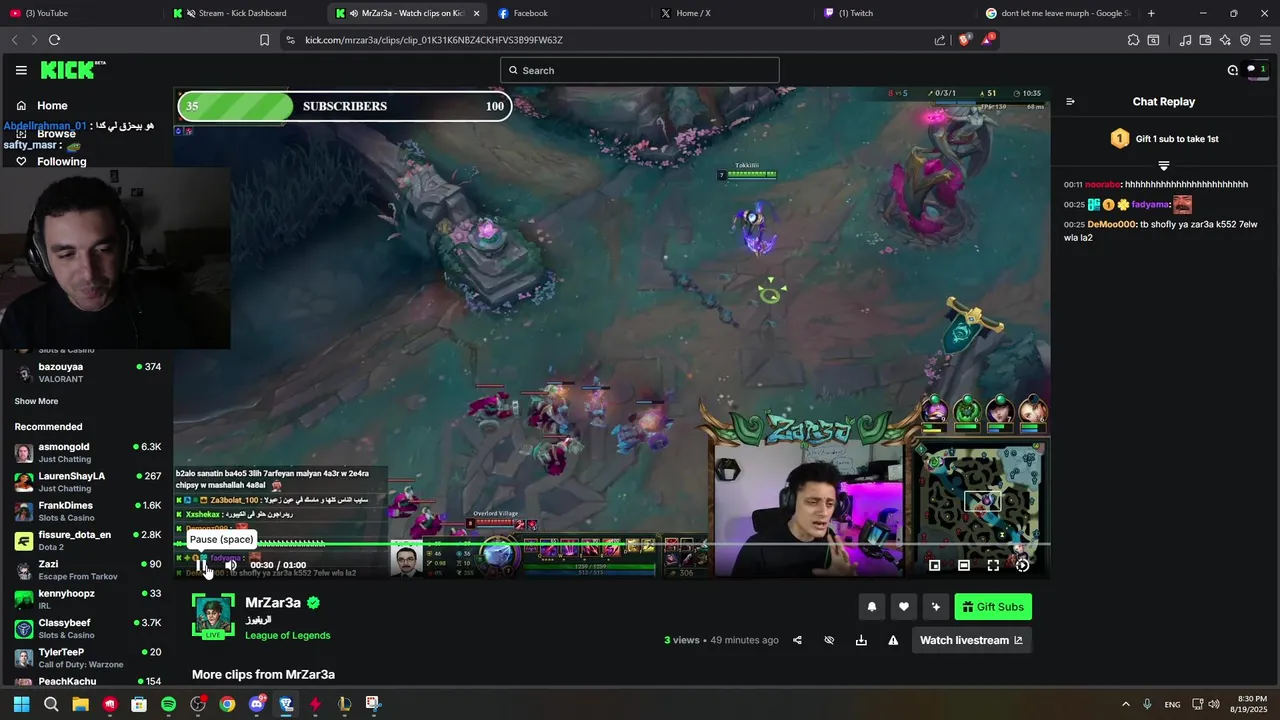Open the FrankDimes recommended channel
The height and width of the screenshot is (720, 1280).
[x=87, y=511]
